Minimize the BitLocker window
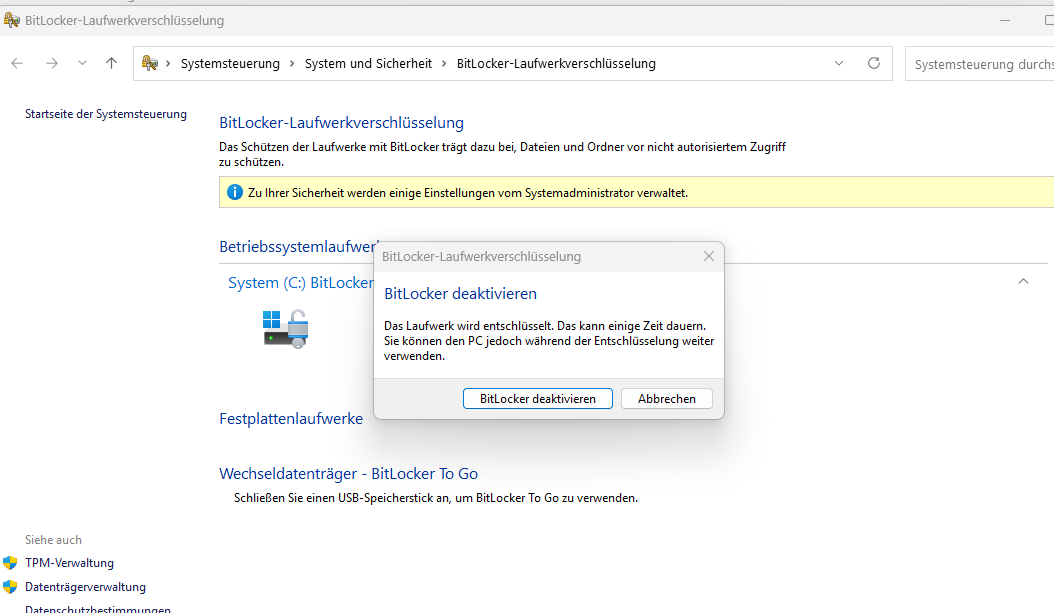 click(1005, 21)
